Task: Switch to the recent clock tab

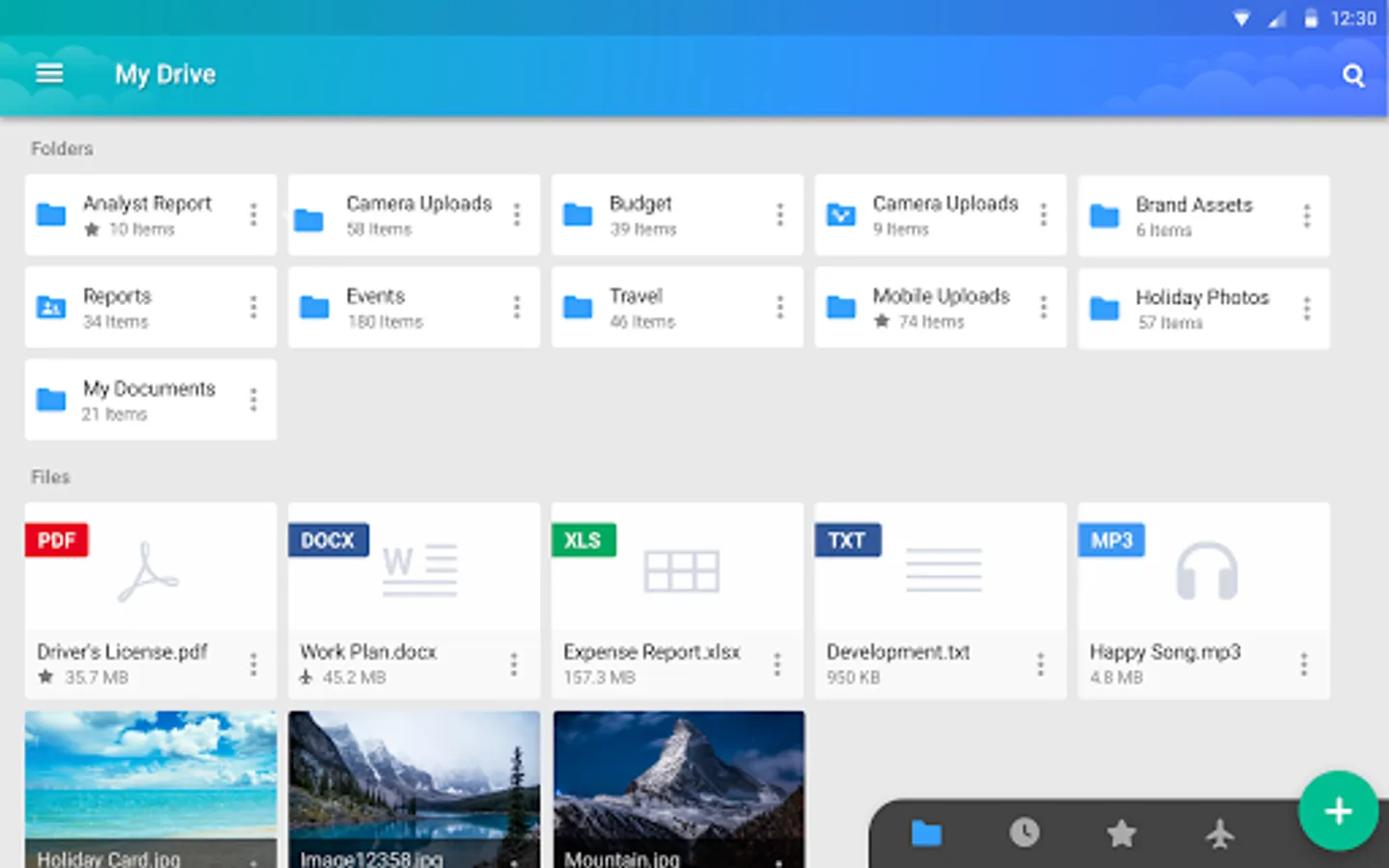Action: pos(1024,832)
